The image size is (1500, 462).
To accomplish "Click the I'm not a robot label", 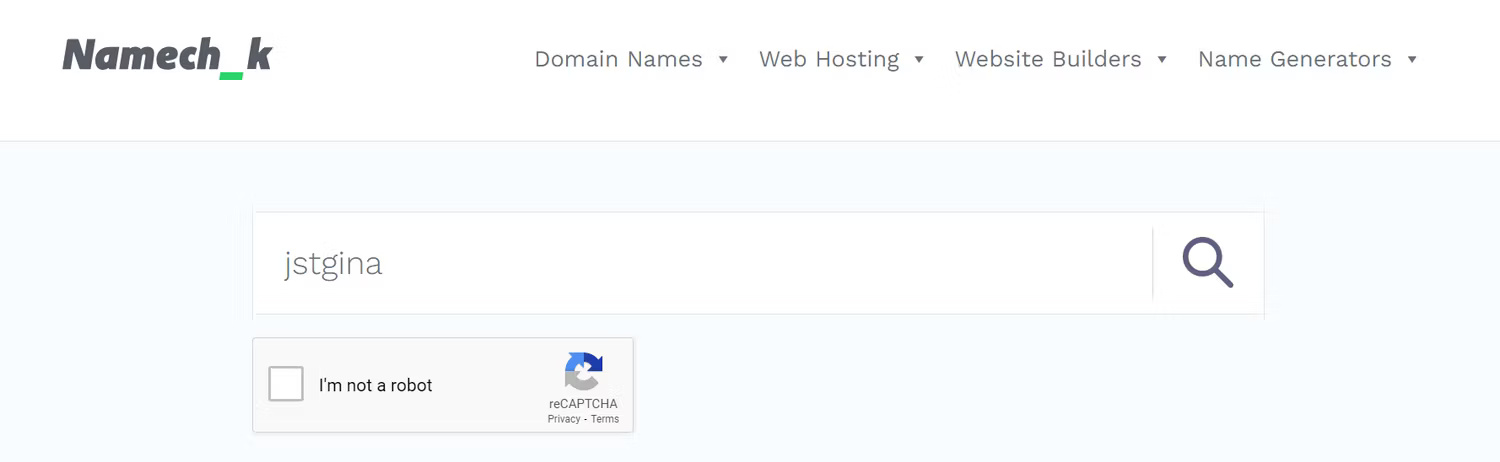I will 376,385.
